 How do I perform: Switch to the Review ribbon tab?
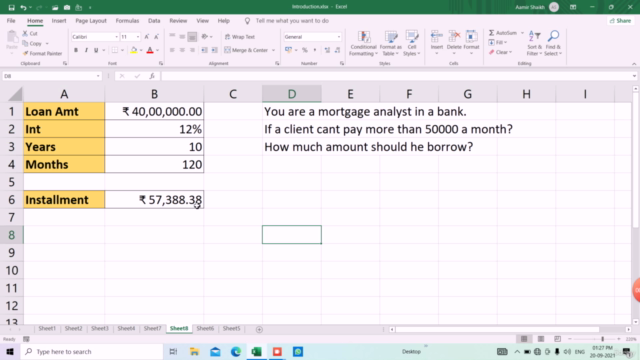point(178,21)
